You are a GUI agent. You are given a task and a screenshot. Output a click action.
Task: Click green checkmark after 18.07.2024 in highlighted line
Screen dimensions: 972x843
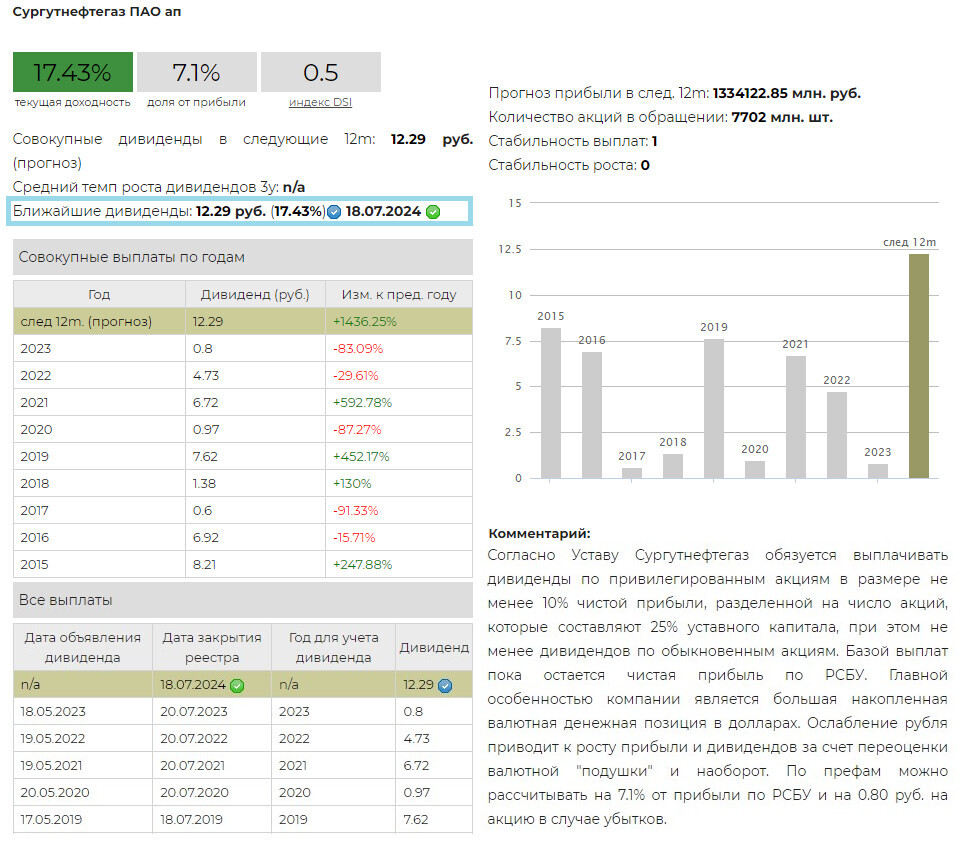tap(433, 212)
